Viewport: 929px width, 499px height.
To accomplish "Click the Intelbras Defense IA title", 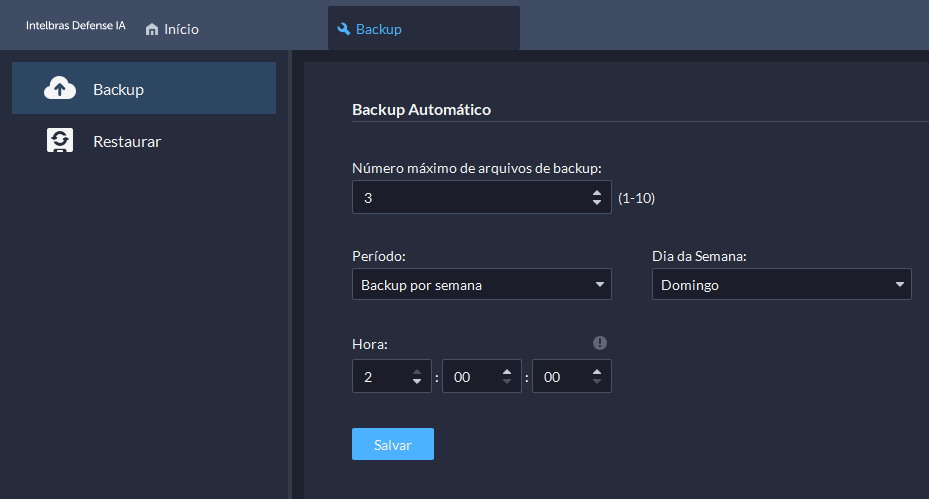I will point(76,25).
